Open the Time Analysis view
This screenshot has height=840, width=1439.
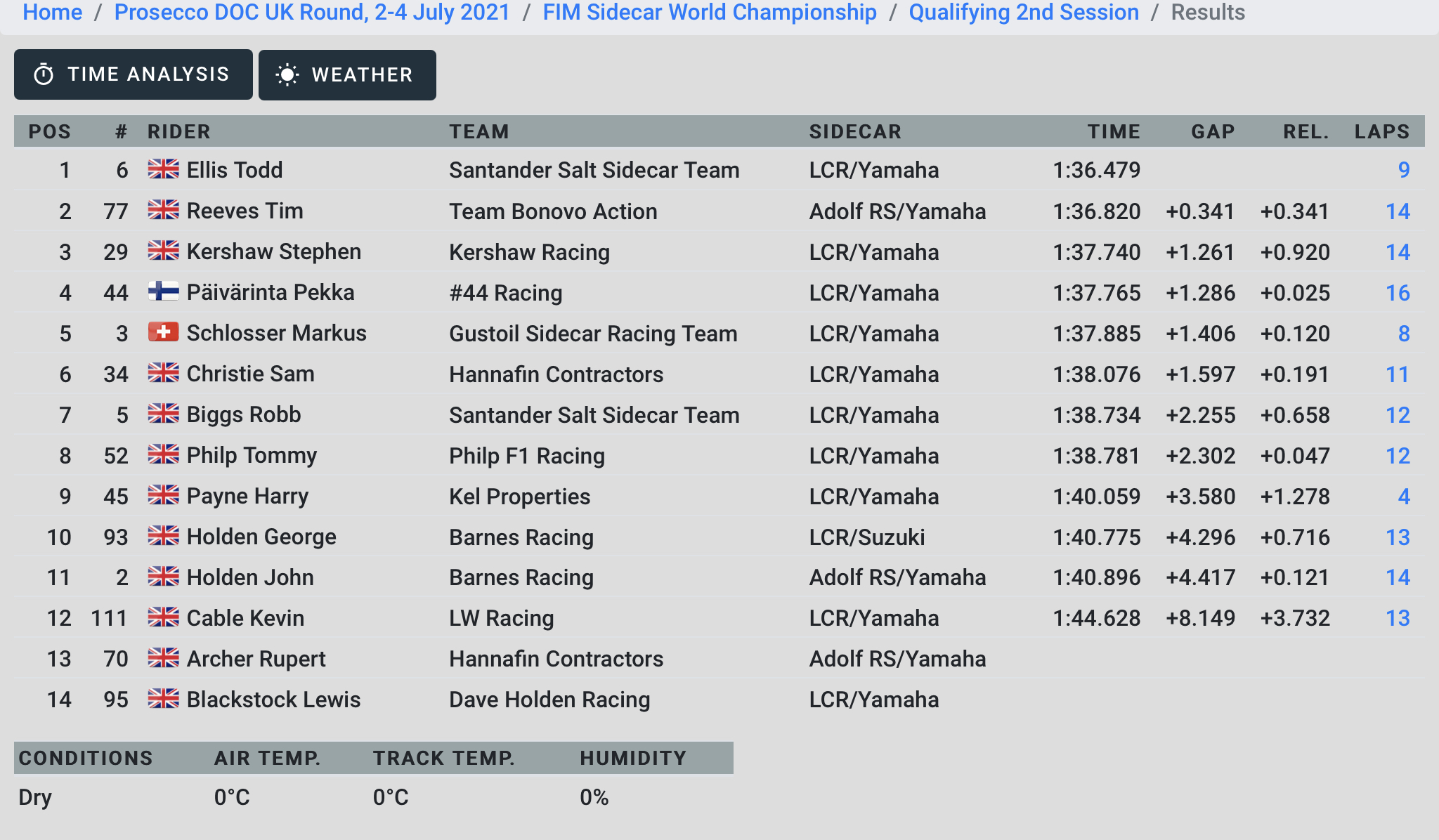134,74
